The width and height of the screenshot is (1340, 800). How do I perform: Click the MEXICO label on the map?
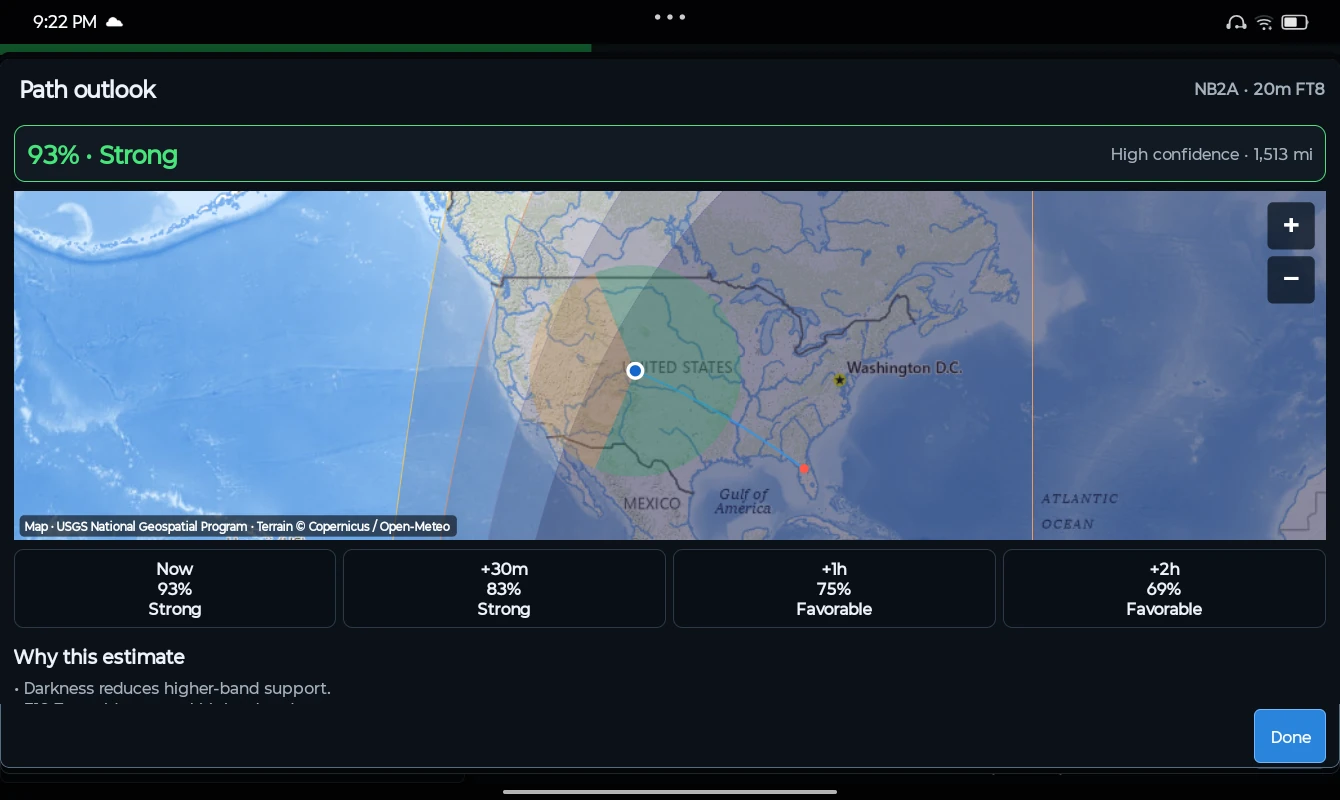652,503
